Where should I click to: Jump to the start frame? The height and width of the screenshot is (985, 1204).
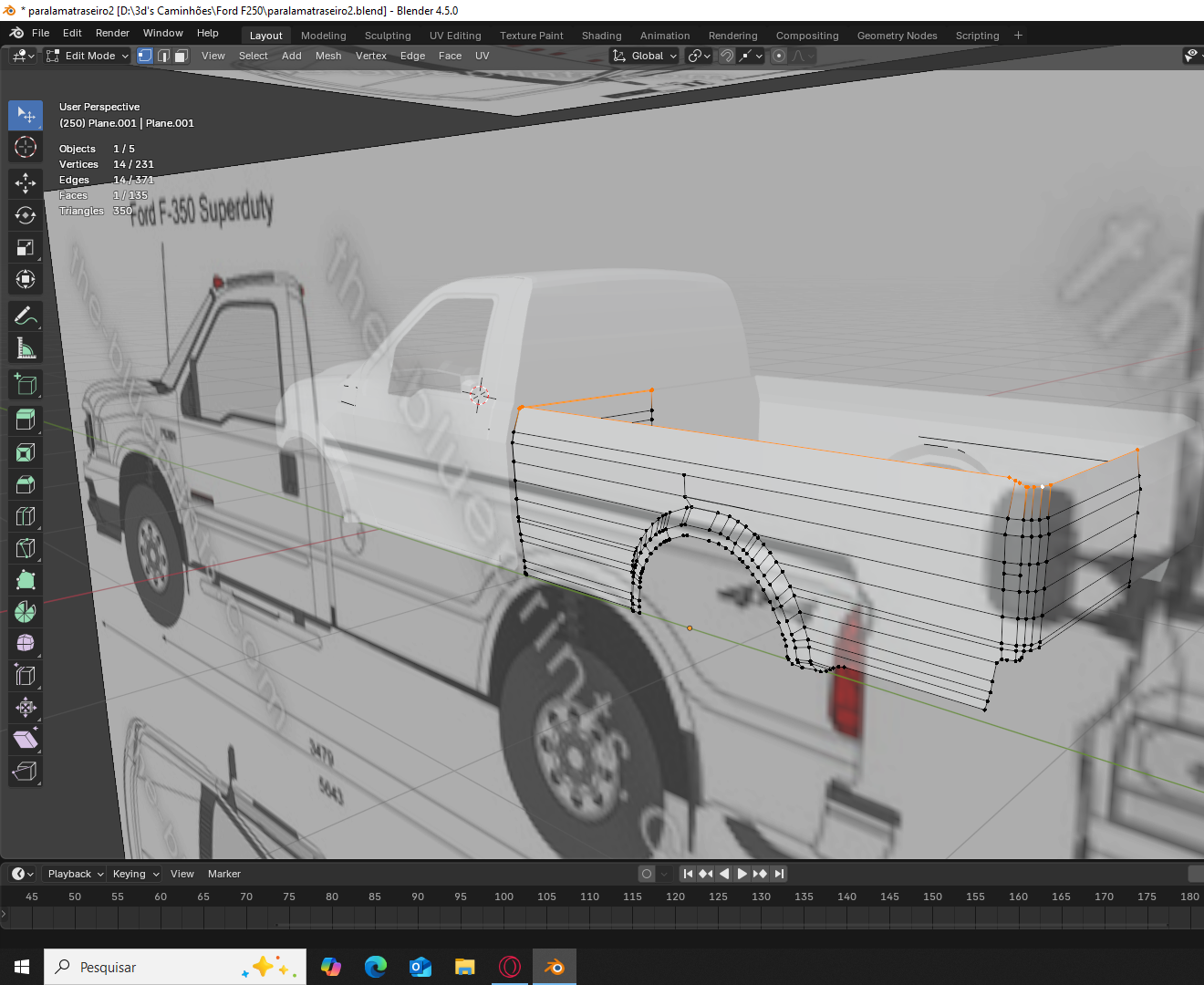(688, 874)
